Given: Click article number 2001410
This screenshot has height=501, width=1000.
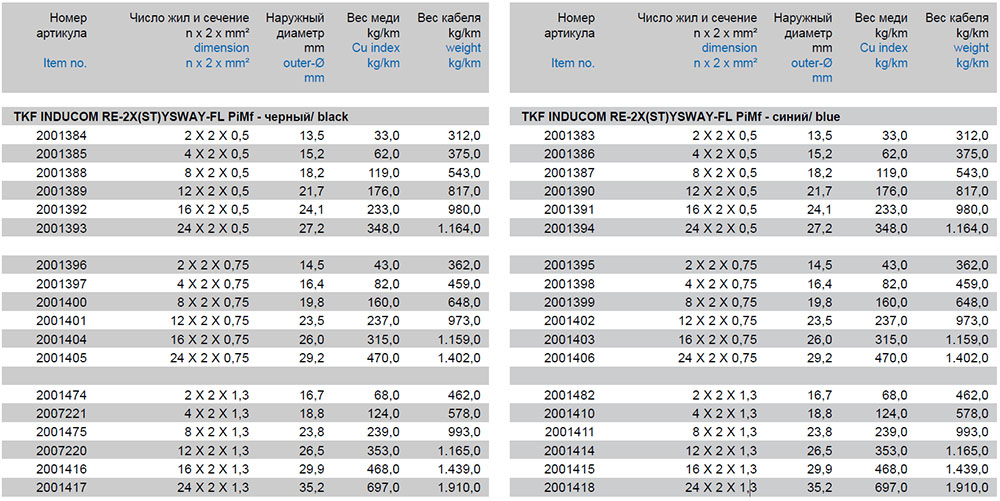Looking at the screenshot, I should [x=570, y=414].
